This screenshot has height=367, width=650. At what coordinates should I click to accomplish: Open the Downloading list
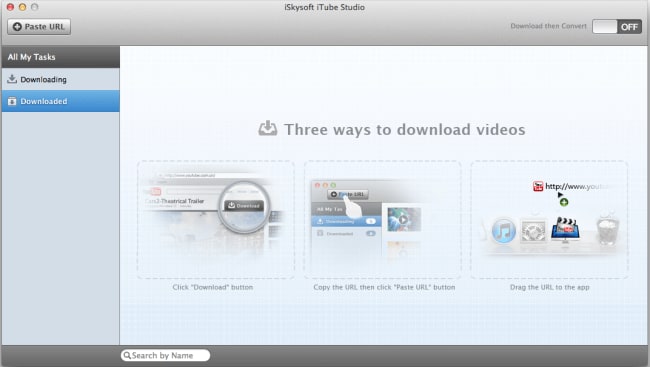61,79
